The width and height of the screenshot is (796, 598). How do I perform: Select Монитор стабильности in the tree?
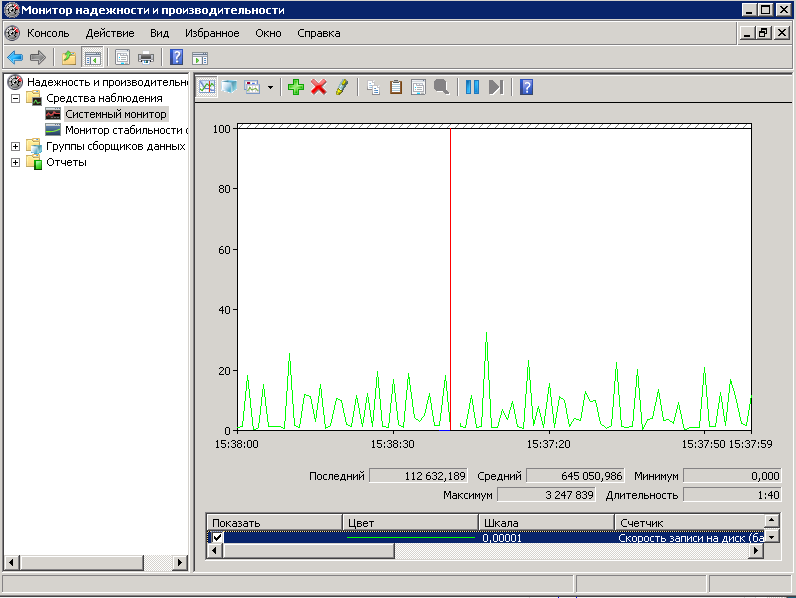point(125,130)
